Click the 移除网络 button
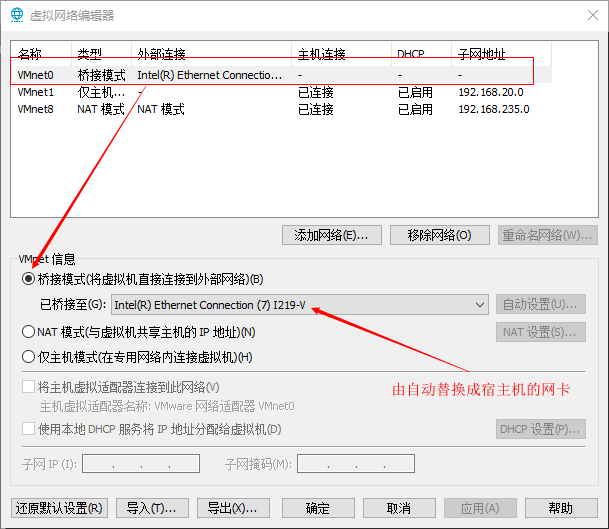Image resolution: width=609 pixels, height=529 pixels. pyautogui.click(x=439, y=235)
